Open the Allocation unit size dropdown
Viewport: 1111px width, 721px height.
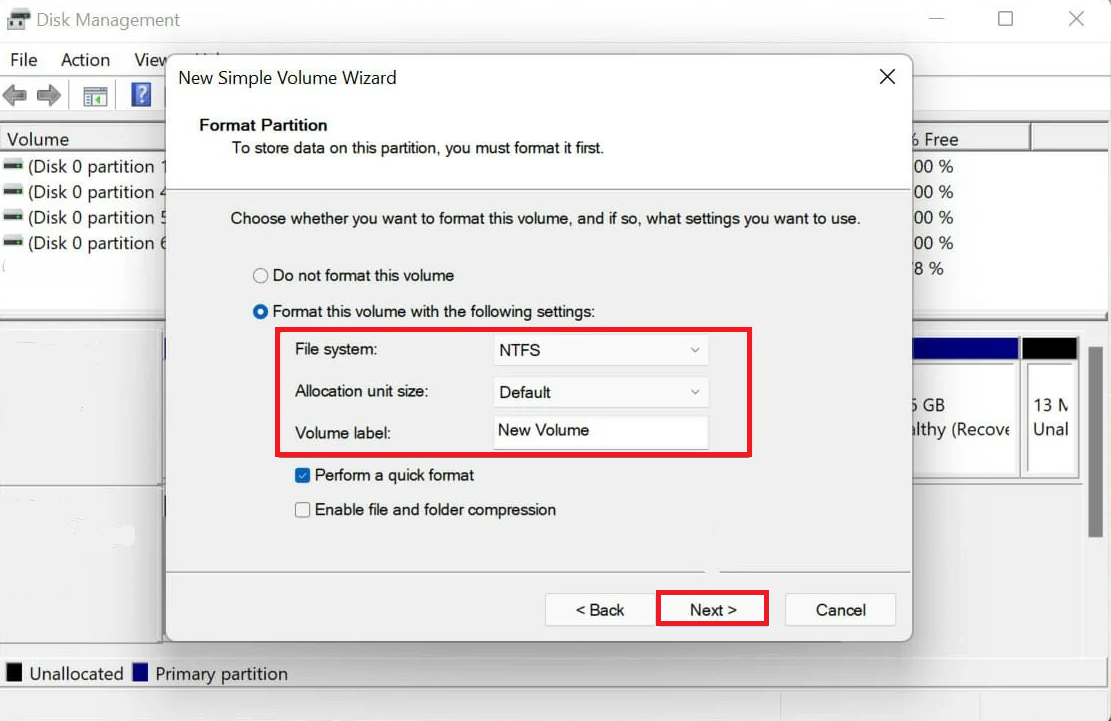click(600, 392)
